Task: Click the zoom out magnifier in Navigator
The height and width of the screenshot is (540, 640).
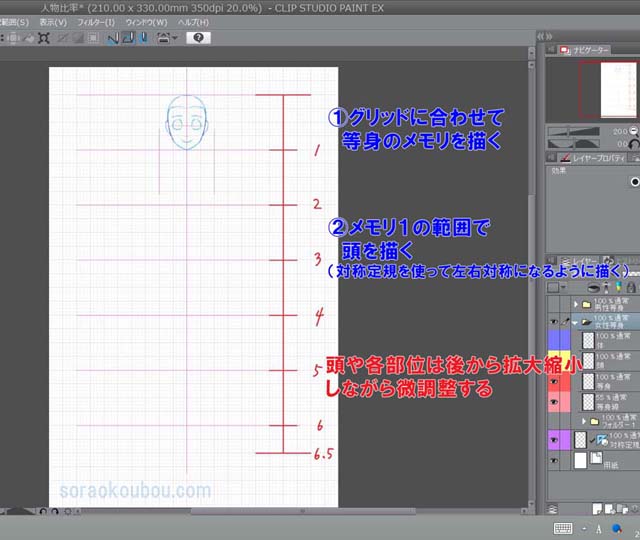Action: click(x=634, y=131)
